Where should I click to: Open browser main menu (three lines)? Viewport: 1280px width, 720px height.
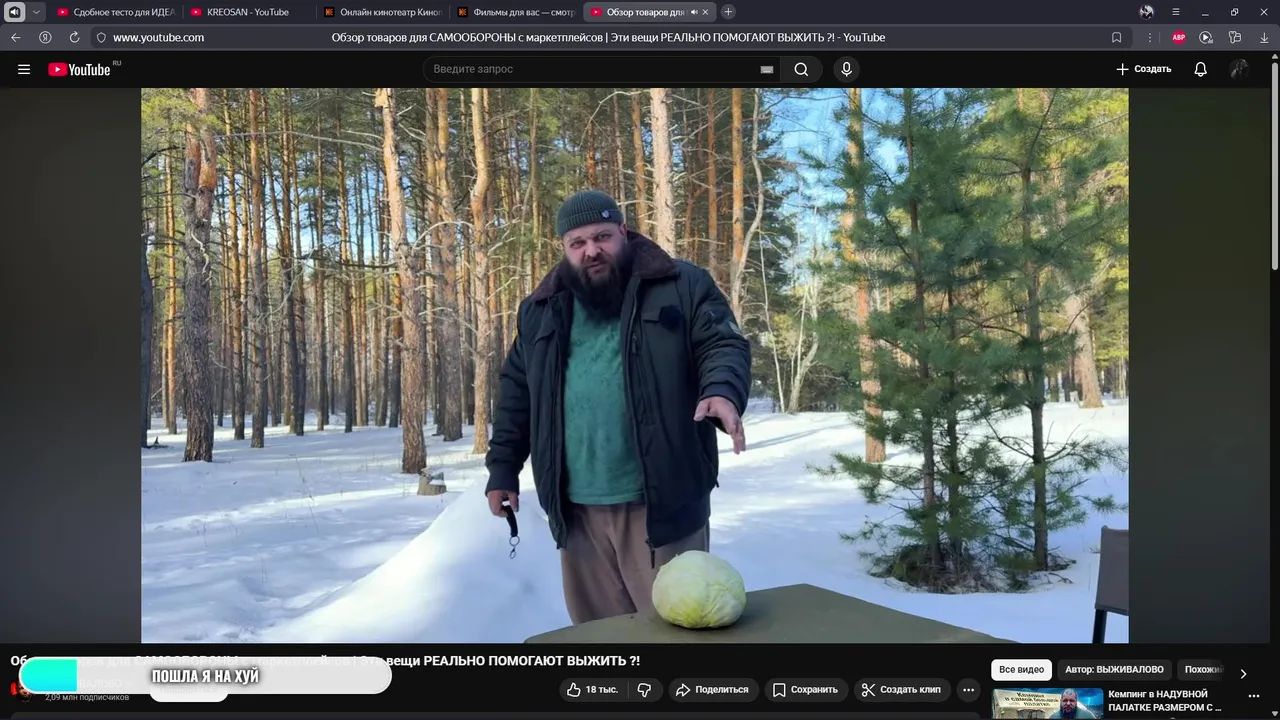(1176, 12)
